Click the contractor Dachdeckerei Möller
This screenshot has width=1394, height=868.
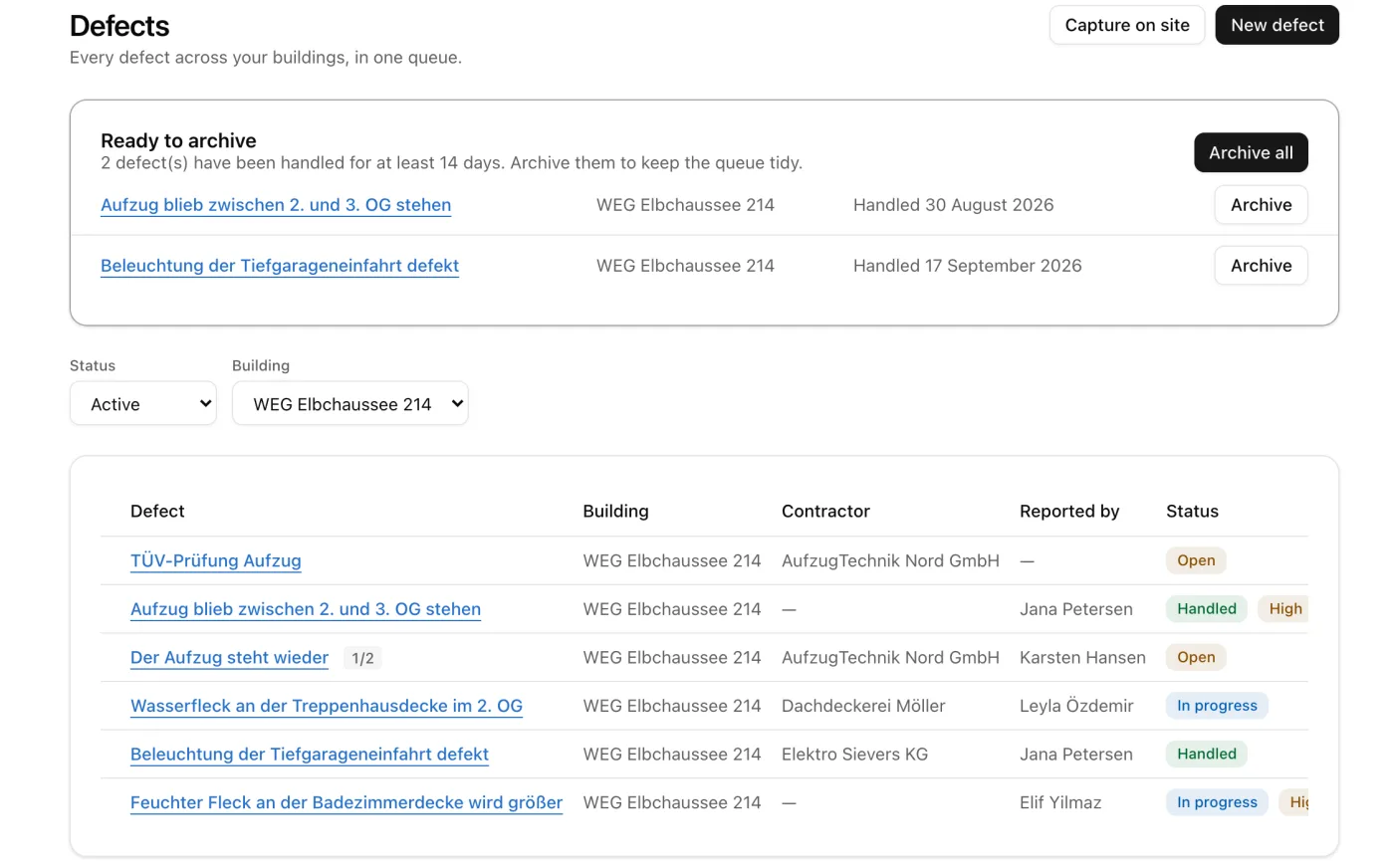pyautogui.click(x=863, y=707)
